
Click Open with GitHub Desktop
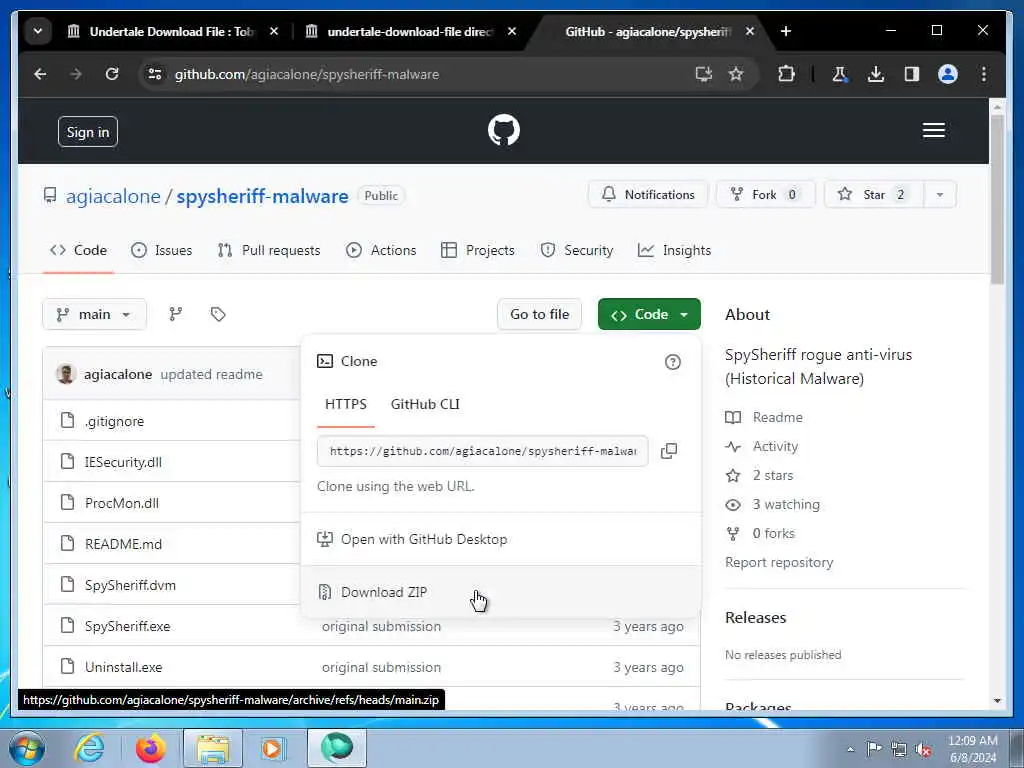point(500,539)
